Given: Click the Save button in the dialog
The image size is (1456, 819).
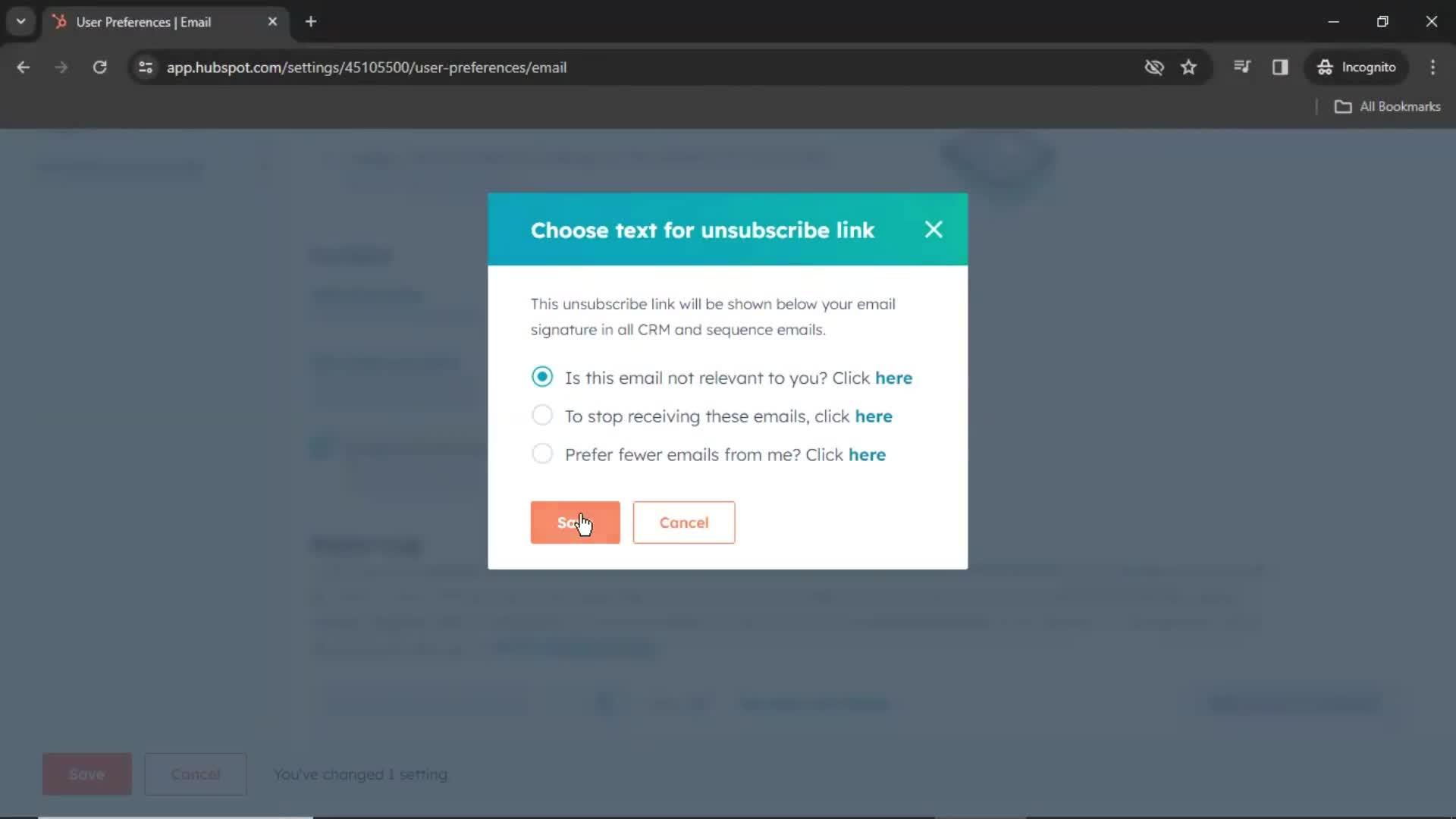Looking at the screenshot, I should [576, 522].
